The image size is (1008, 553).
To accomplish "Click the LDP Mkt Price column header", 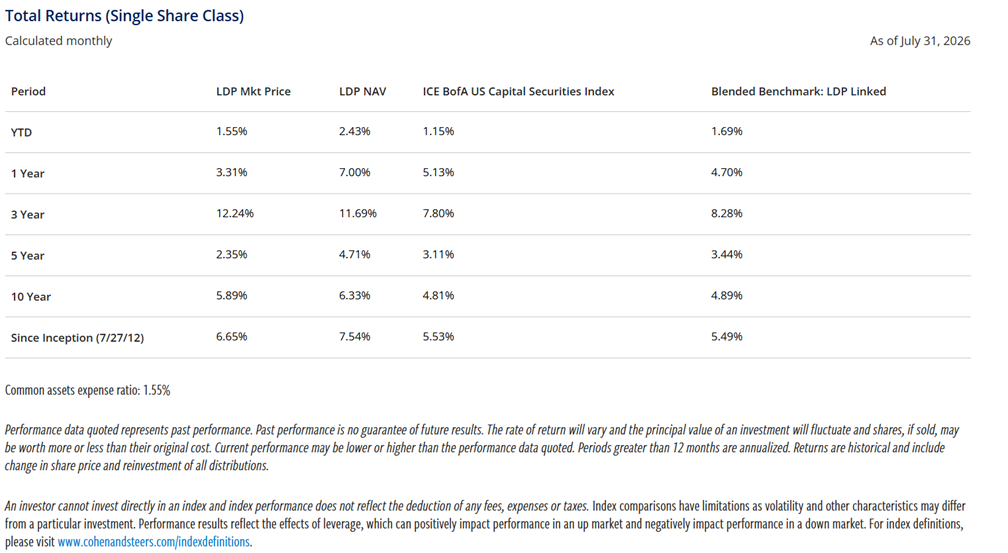I will coord(253,91).
